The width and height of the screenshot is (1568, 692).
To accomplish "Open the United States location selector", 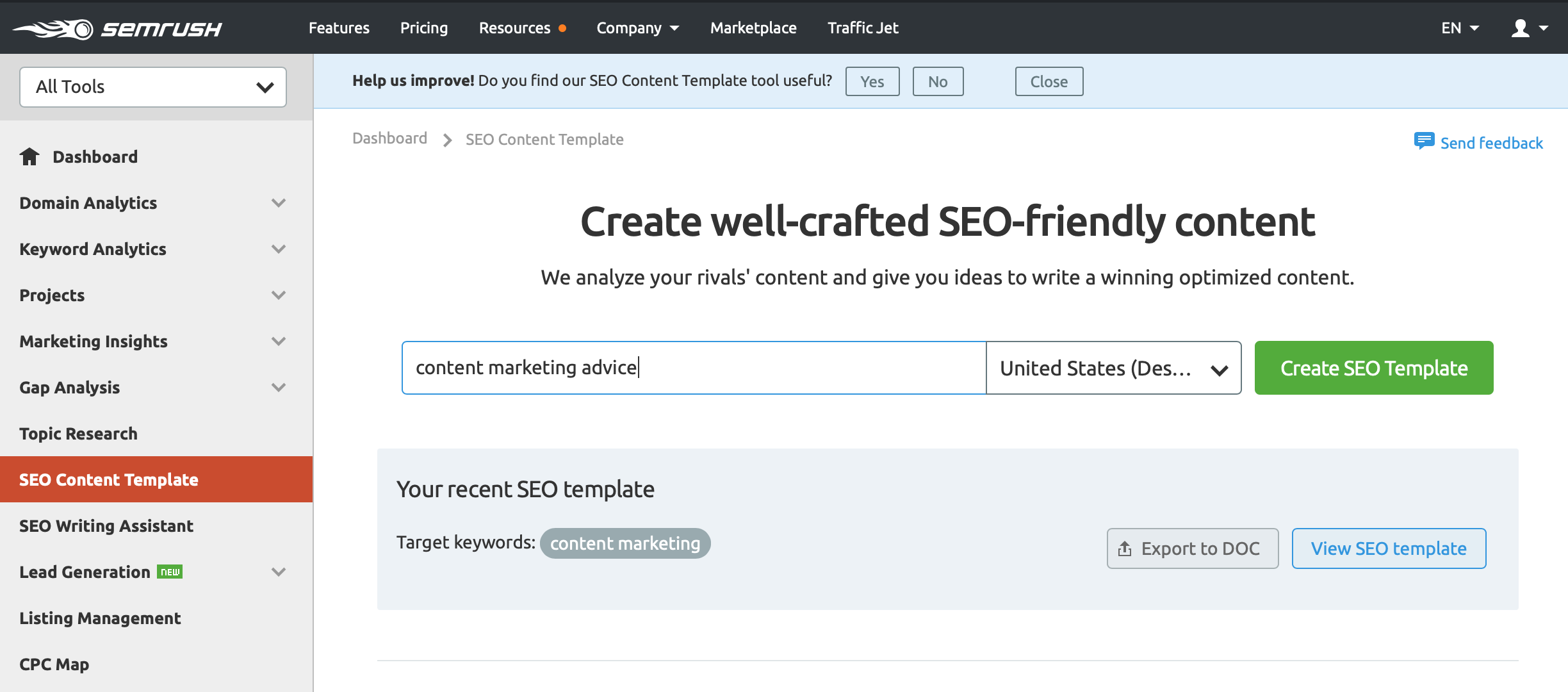I will pyautogui.click(x=1113, y=368).
